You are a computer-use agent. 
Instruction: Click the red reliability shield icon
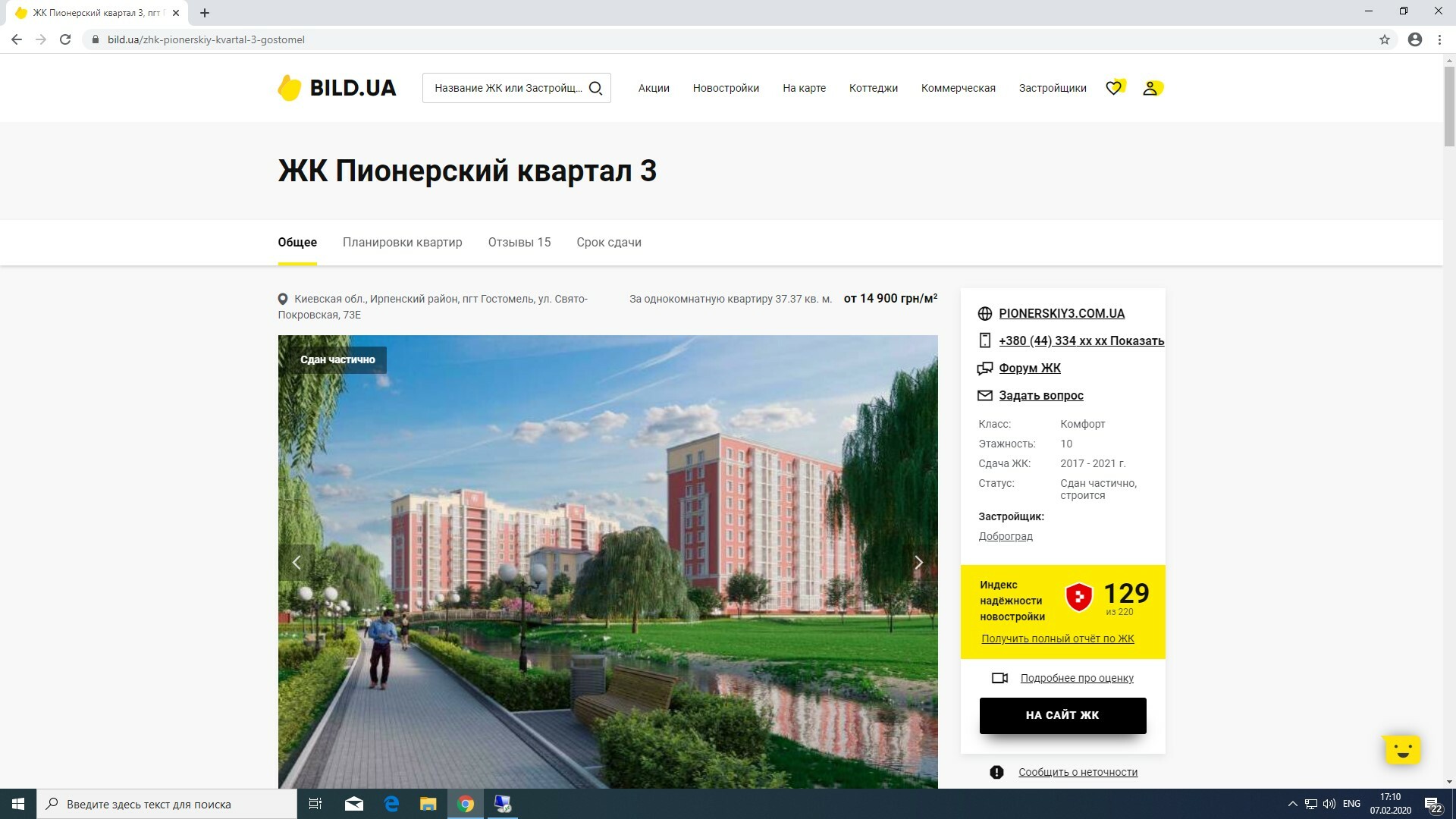tap(1078, 597)
